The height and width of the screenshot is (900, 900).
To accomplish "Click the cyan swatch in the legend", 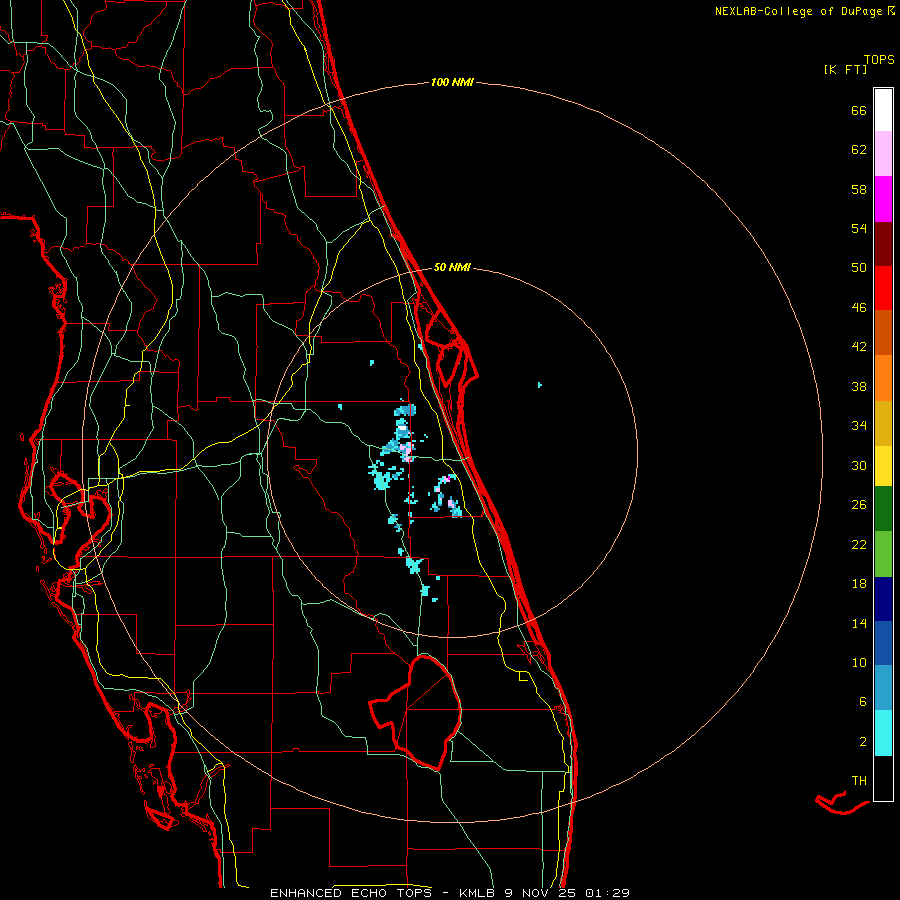I will coord(883,733).
